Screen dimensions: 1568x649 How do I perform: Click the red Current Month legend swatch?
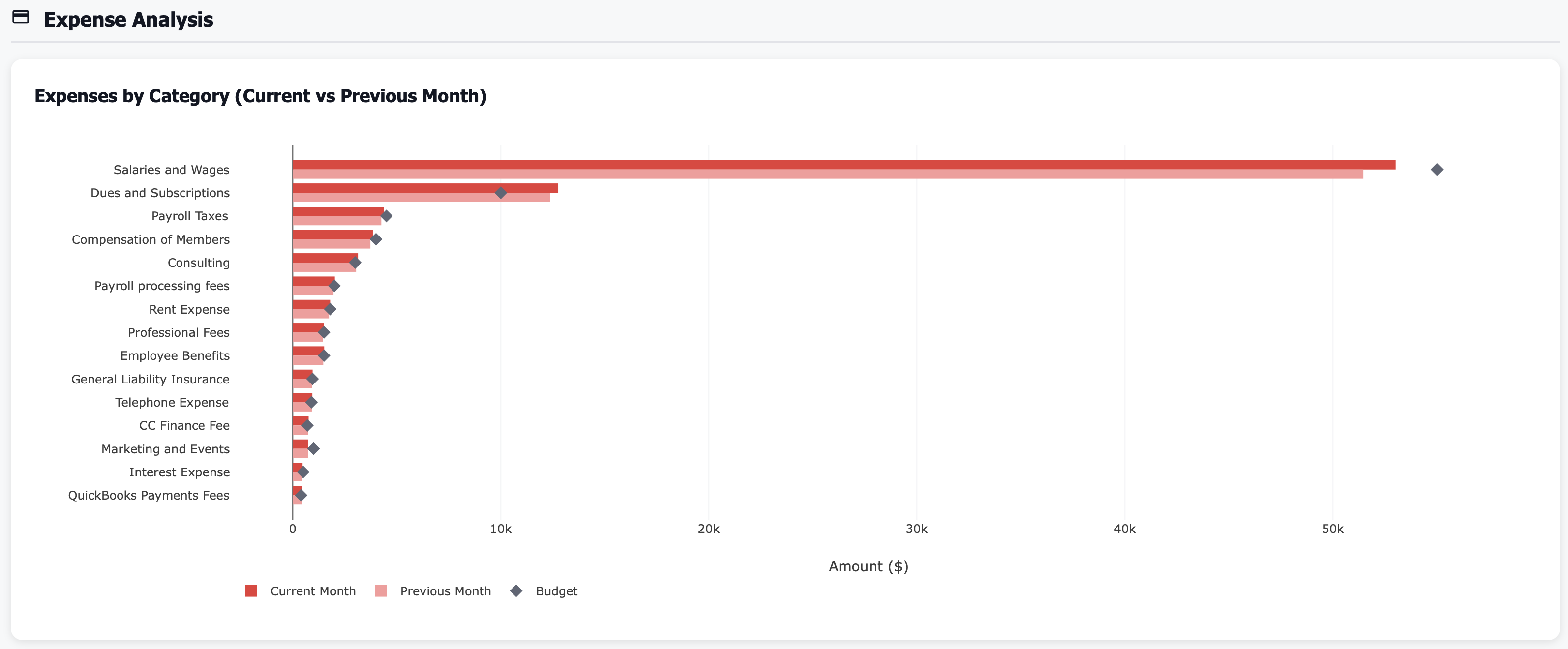pyautogui.click(x=251, y=590)
